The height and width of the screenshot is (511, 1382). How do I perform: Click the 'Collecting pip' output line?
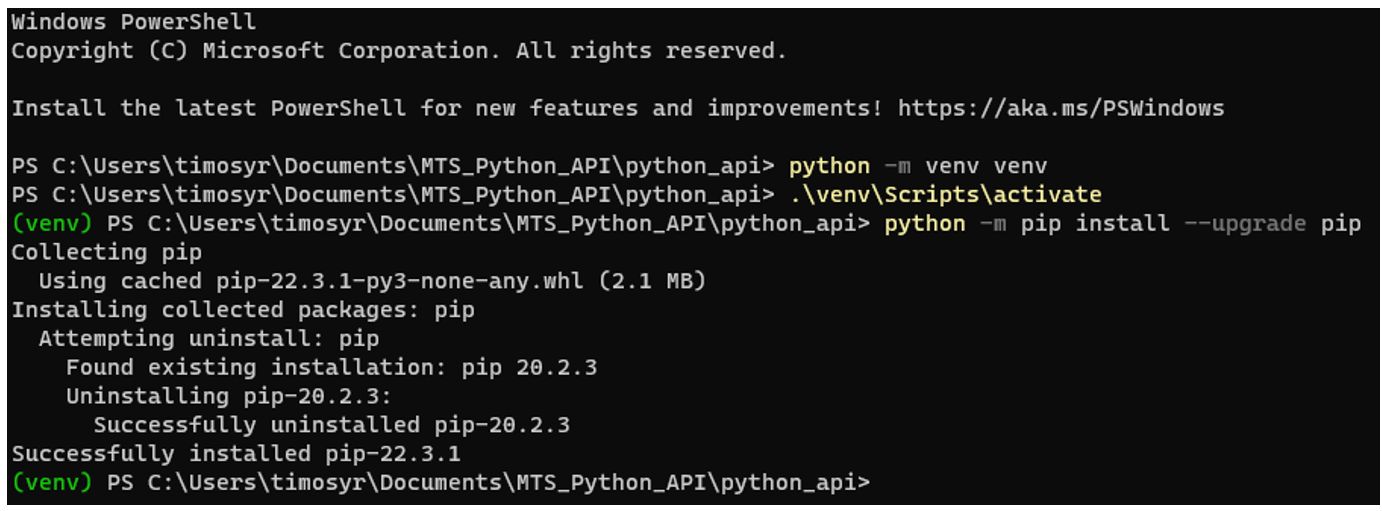pos(106,252)
